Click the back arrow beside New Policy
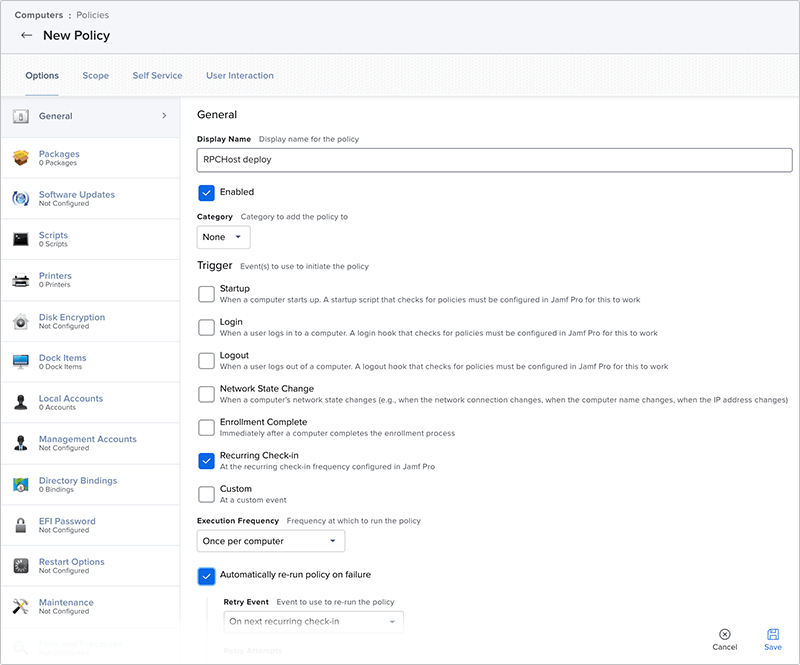This screenshot has width=800, height=665. point(26,35)
